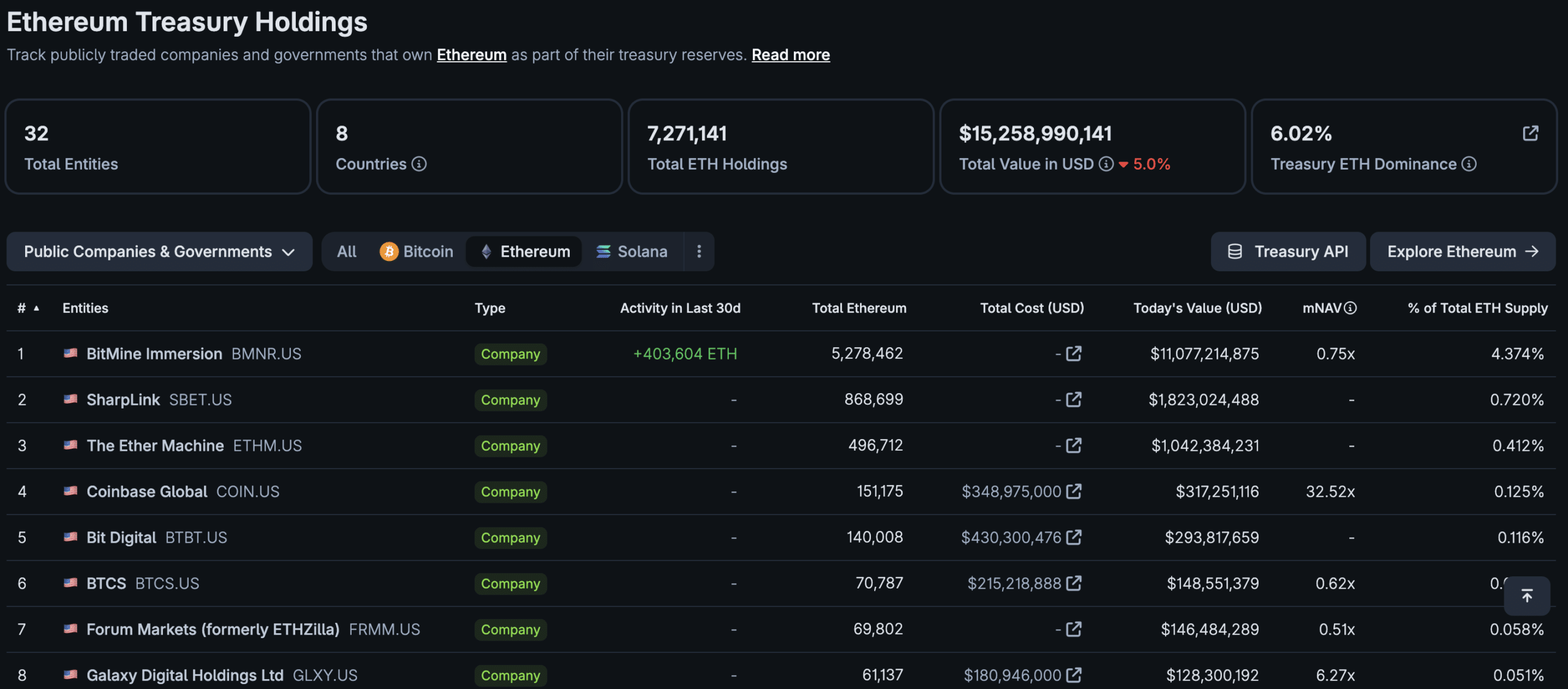Open Coinbase Global entity page
The width and height of the screenshot is (1568, 689).
147,491
